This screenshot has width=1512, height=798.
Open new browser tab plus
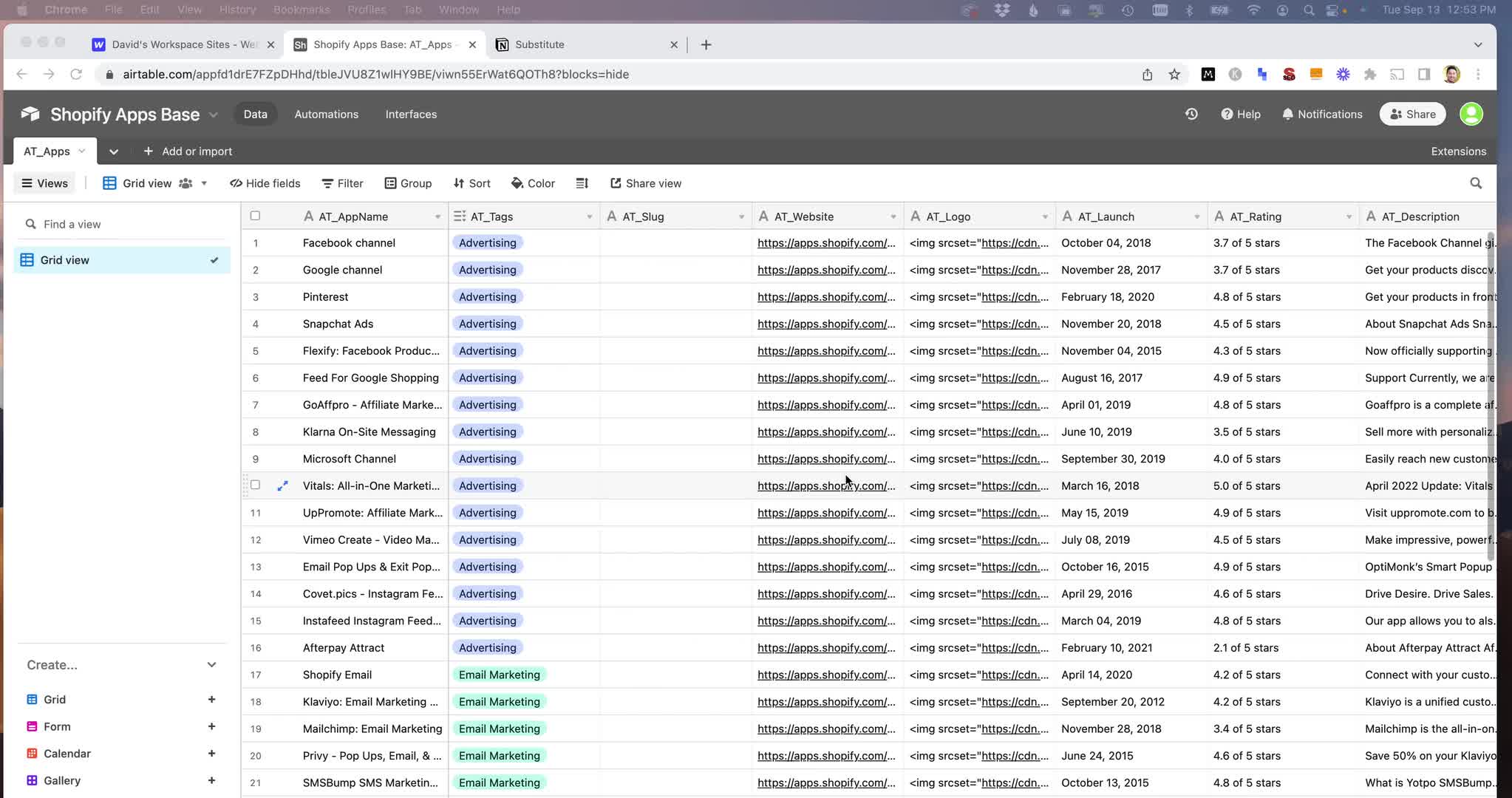[x=706, y=44]
